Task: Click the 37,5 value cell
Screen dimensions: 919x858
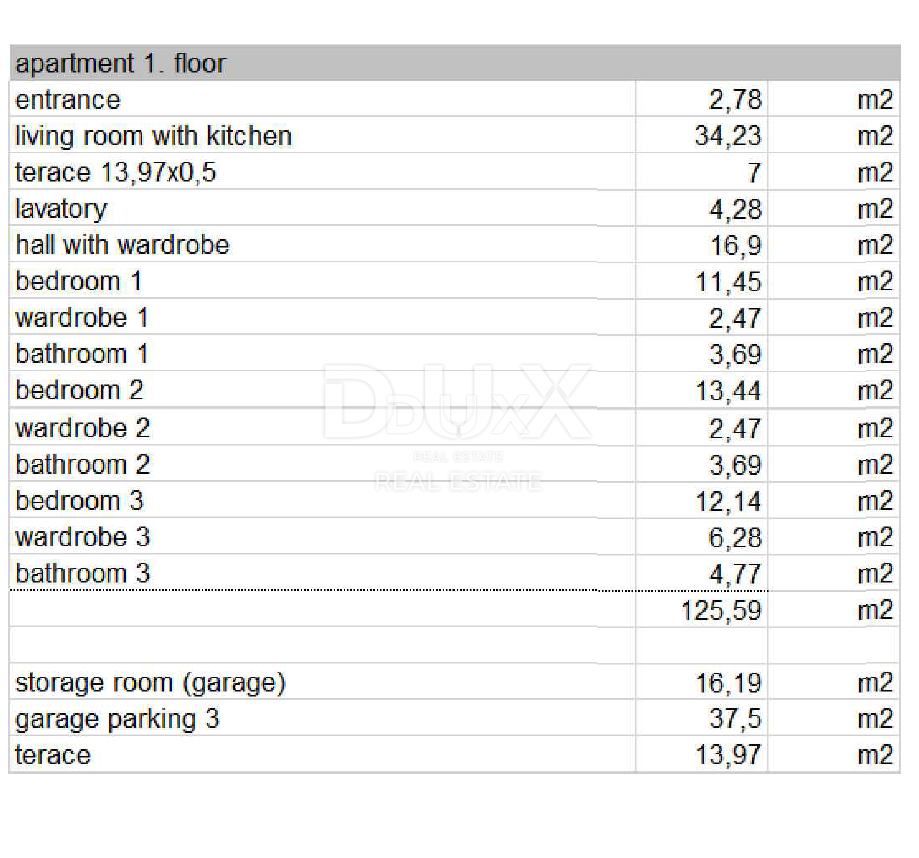Action: point(737,719)
